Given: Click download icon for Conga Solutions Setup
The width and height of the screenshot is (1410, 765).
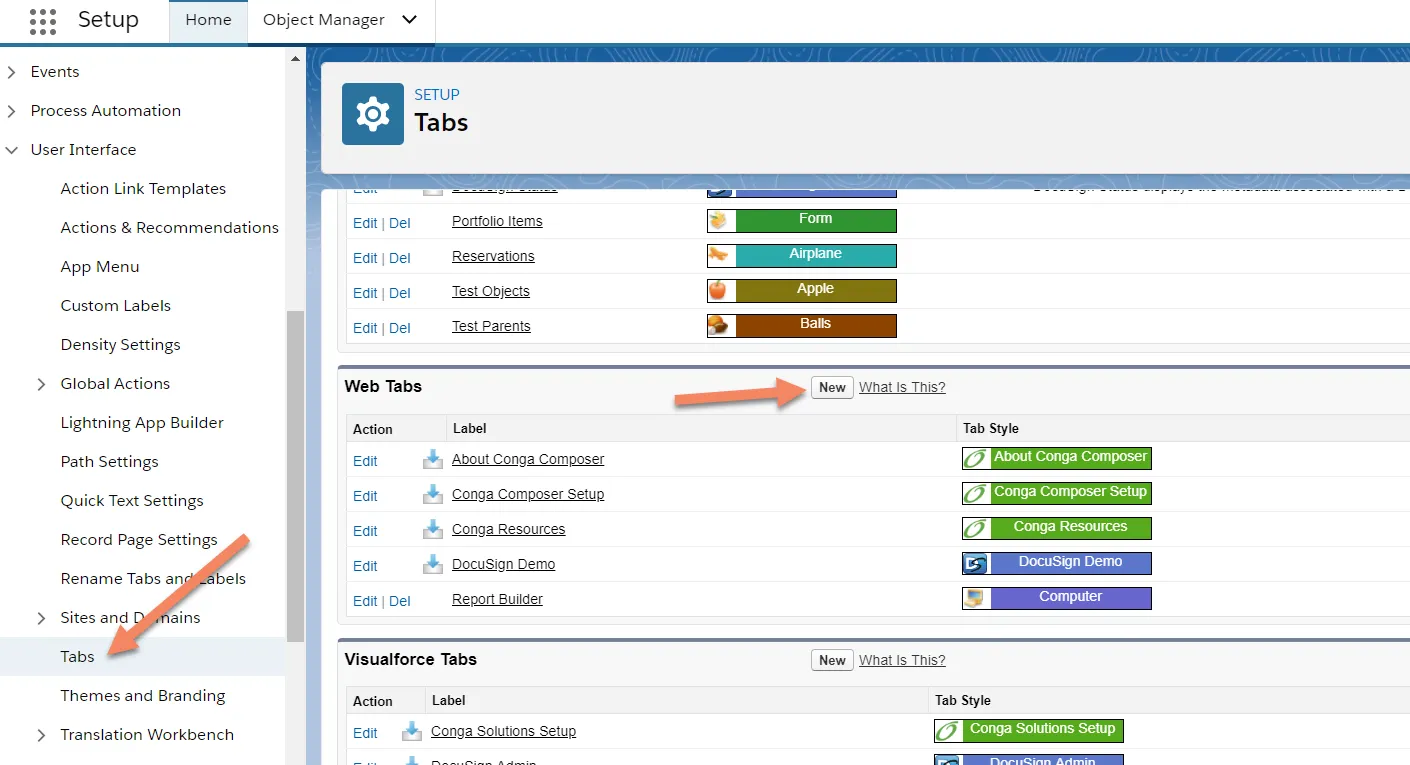Looking at the screenshot, I should (x=412, y=731).
